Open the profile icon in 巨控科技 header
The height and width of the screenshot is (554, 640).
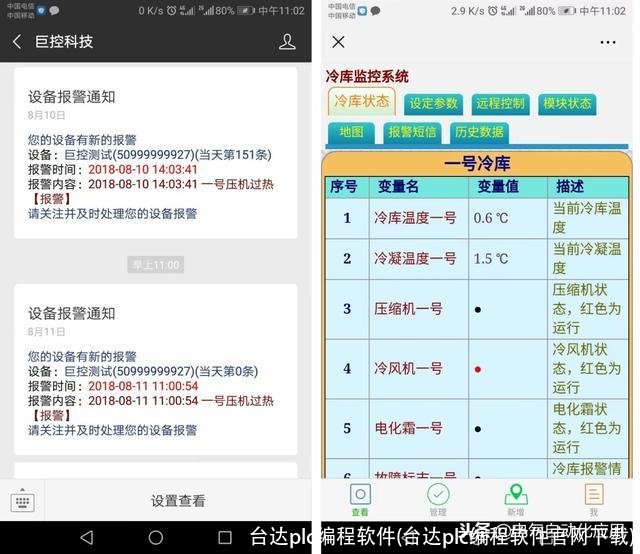tap(287, 42)
